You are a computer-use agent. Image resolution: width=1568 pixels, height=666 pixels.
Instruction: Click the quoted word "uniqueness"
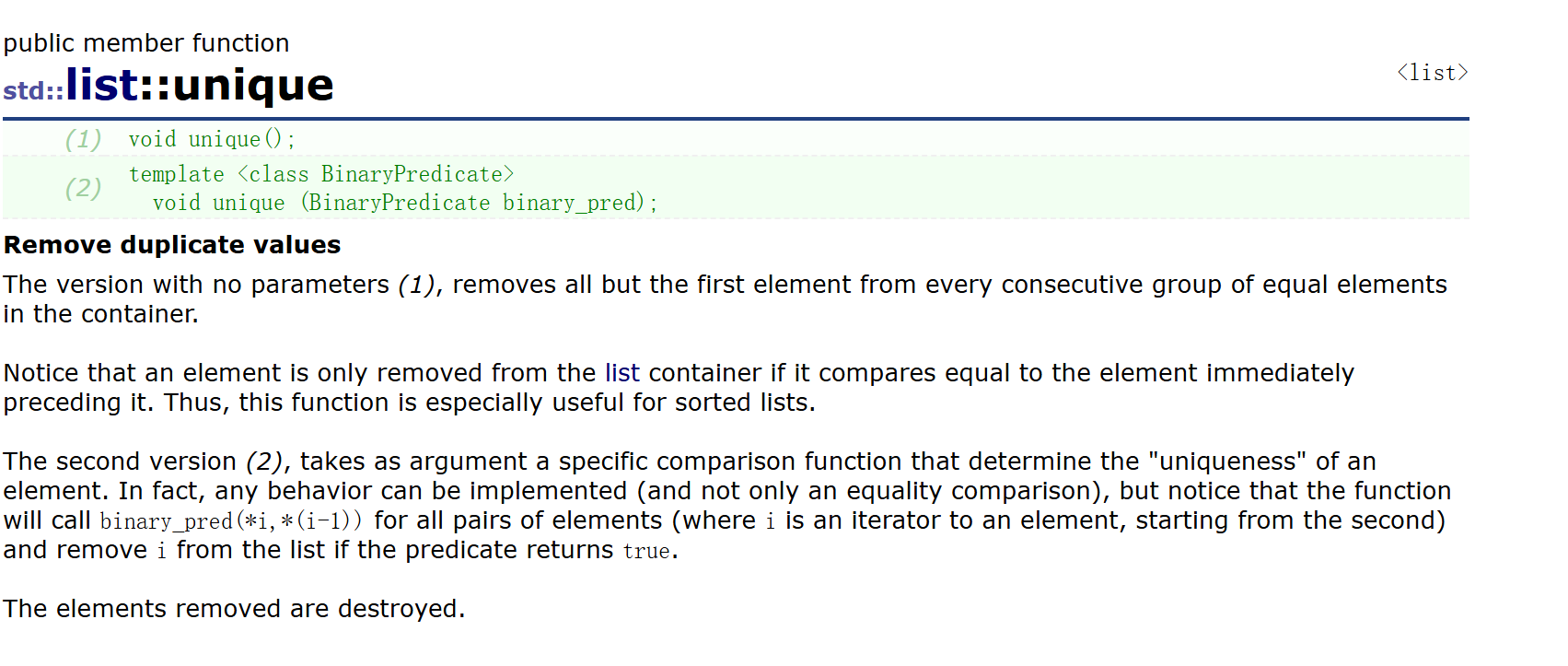(1228, 462)
